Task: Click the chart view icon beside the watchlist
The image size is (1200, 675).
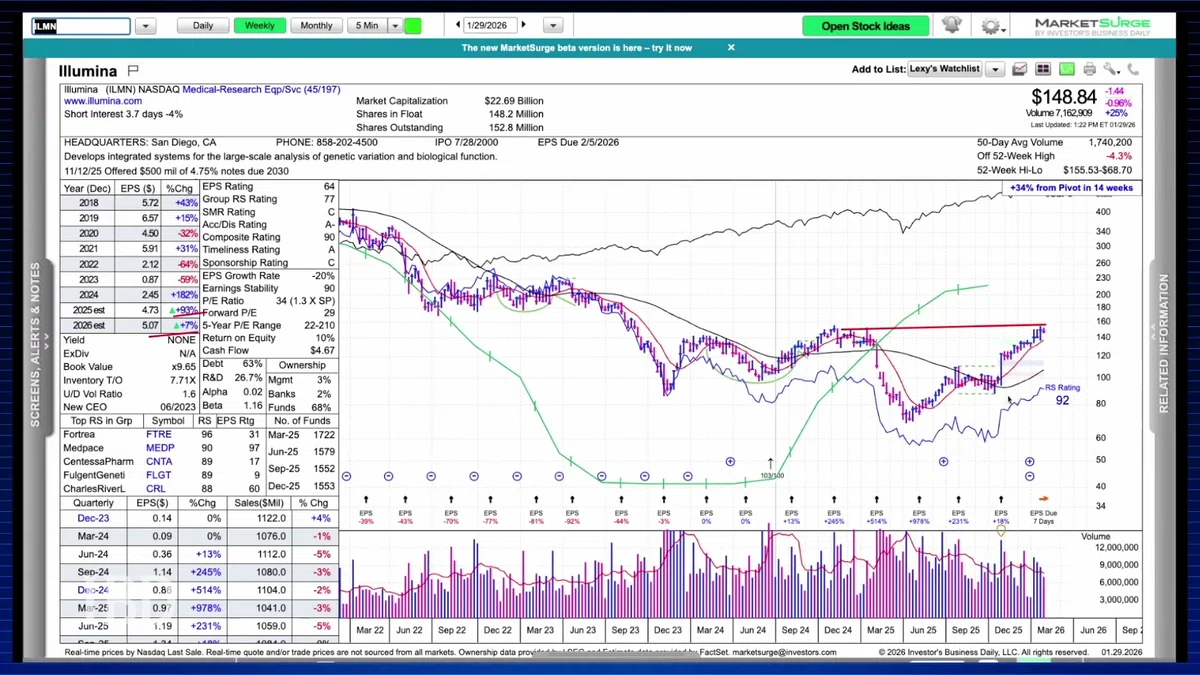Action: (1020, 70)
